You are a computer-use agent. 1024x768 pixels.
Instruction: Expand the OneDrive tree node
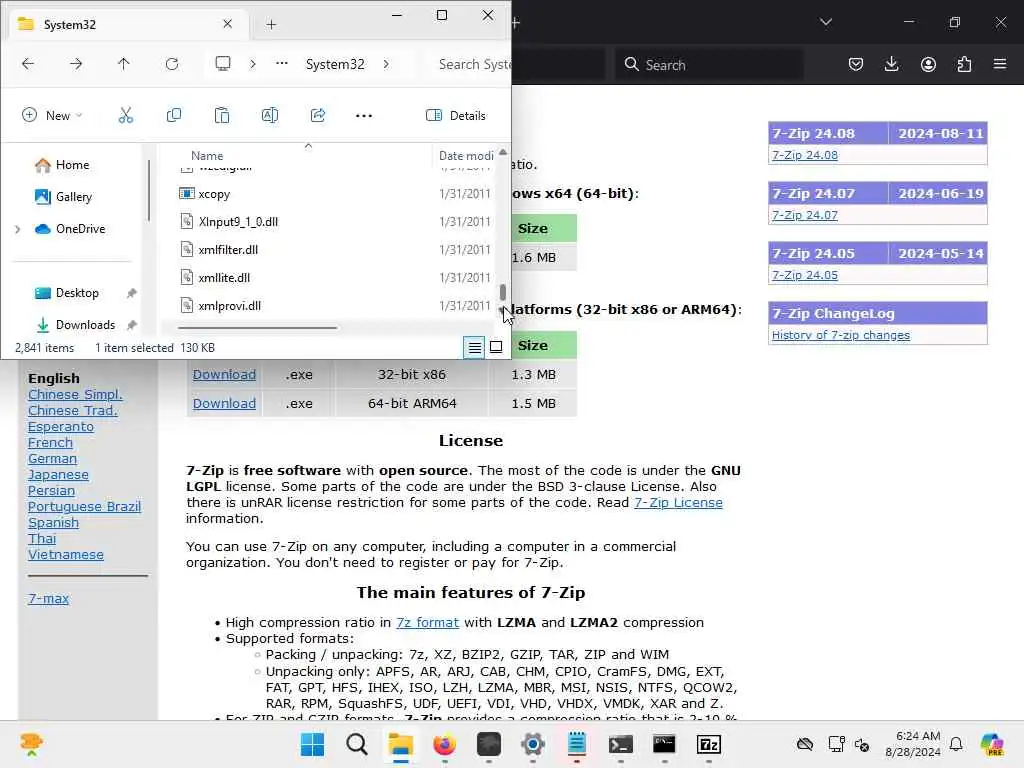click(18, 229)
